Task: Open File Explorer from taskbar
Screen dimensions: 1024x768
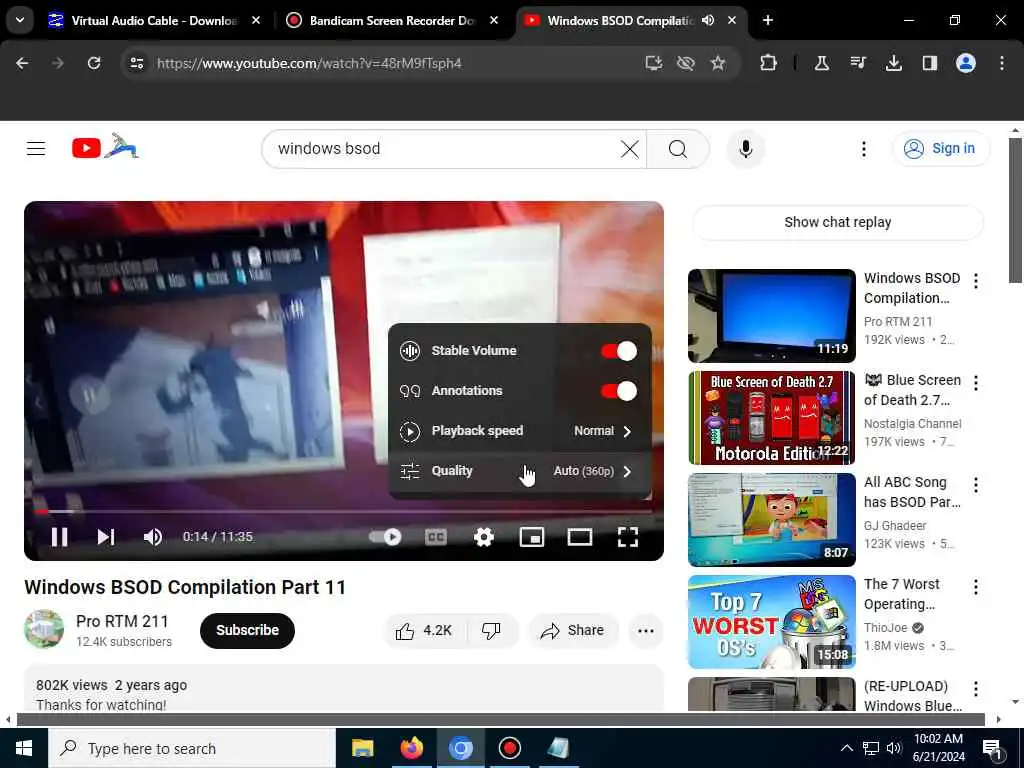Action: click(362, 748)
